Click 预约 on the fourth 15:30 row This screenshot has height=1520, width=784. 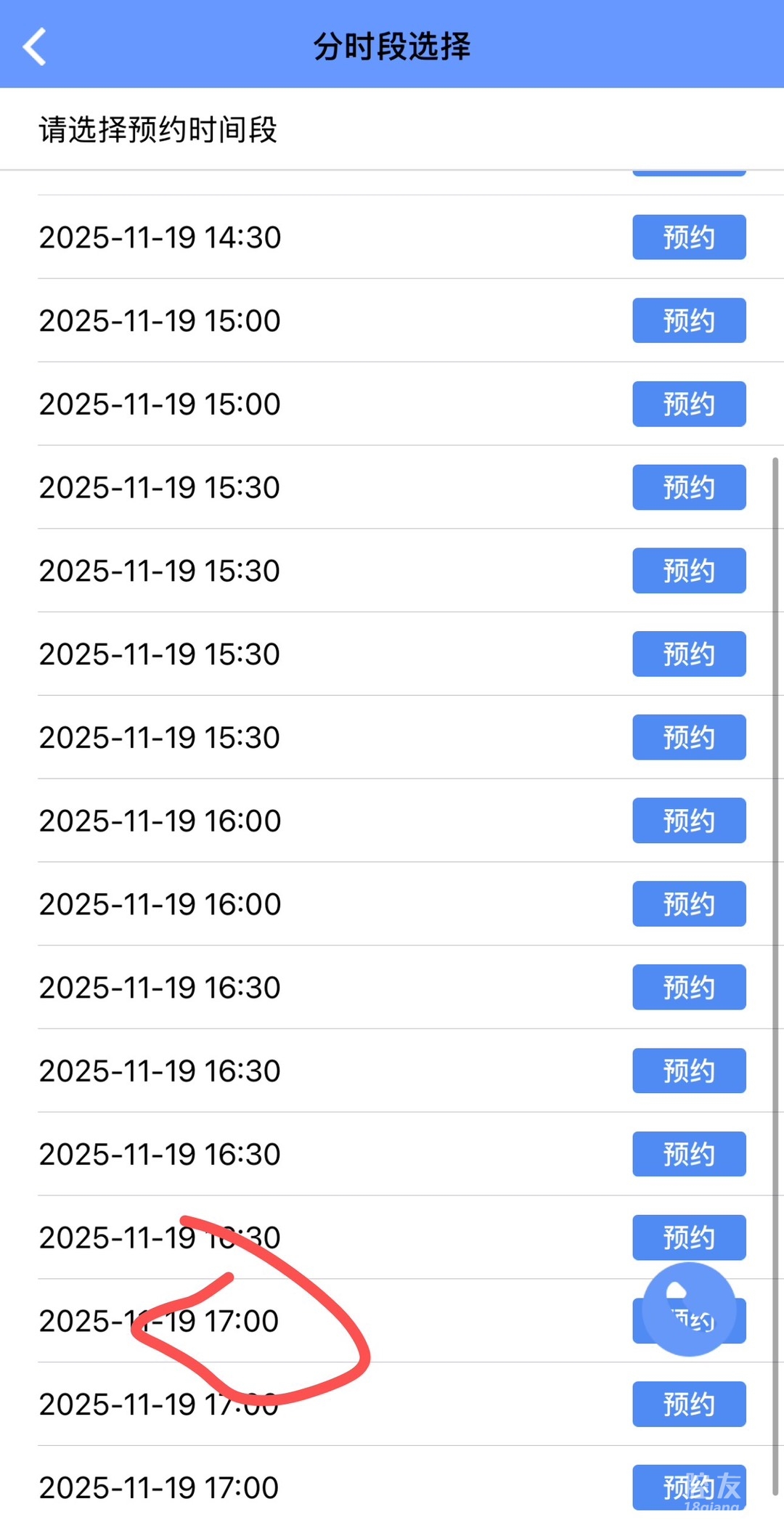[688, 737]
